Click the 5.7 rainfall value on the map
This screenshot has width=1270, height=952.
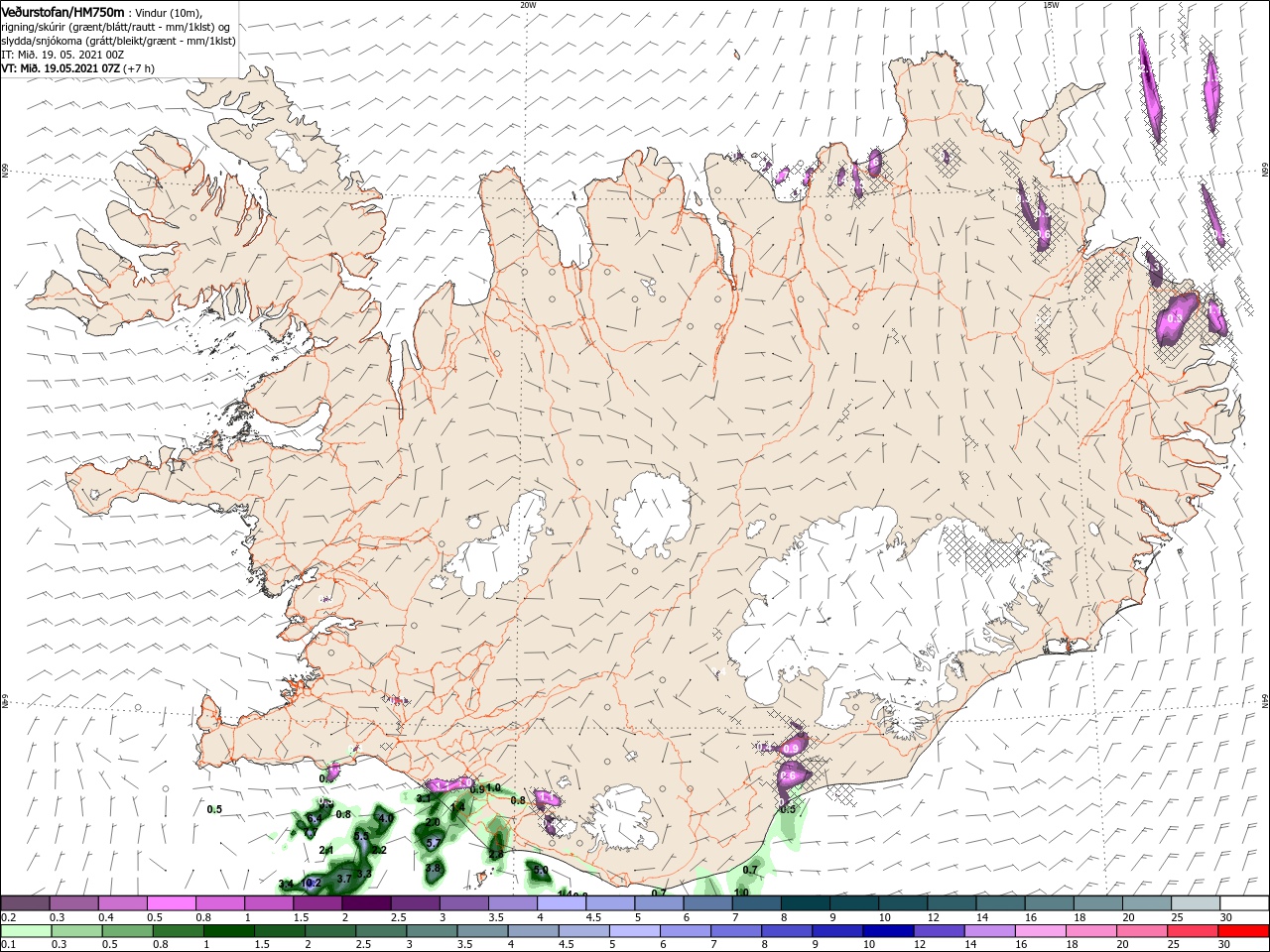click(434, 843)
